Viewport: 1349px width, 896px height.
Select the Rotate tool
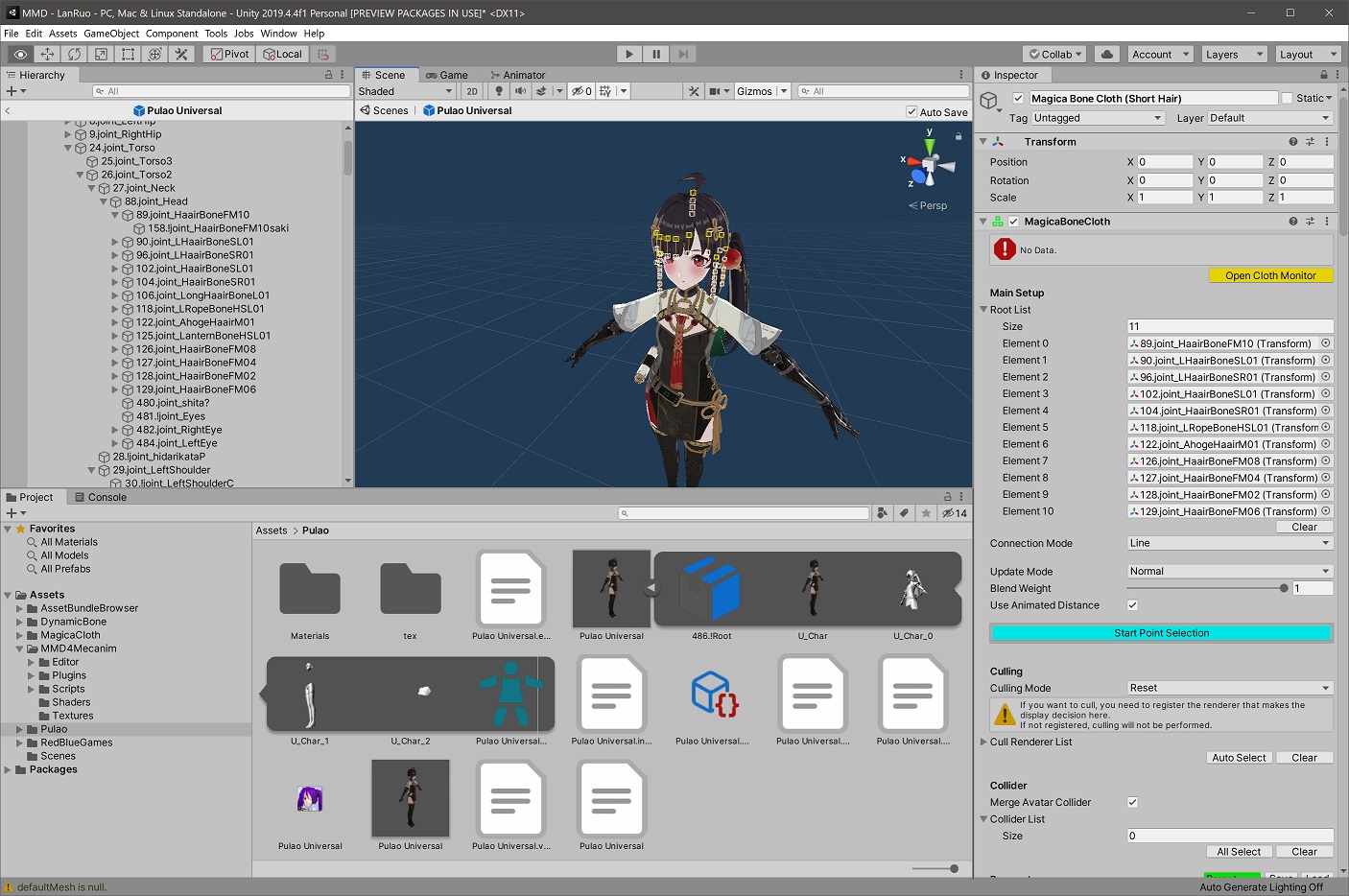(x=74, y=54)
